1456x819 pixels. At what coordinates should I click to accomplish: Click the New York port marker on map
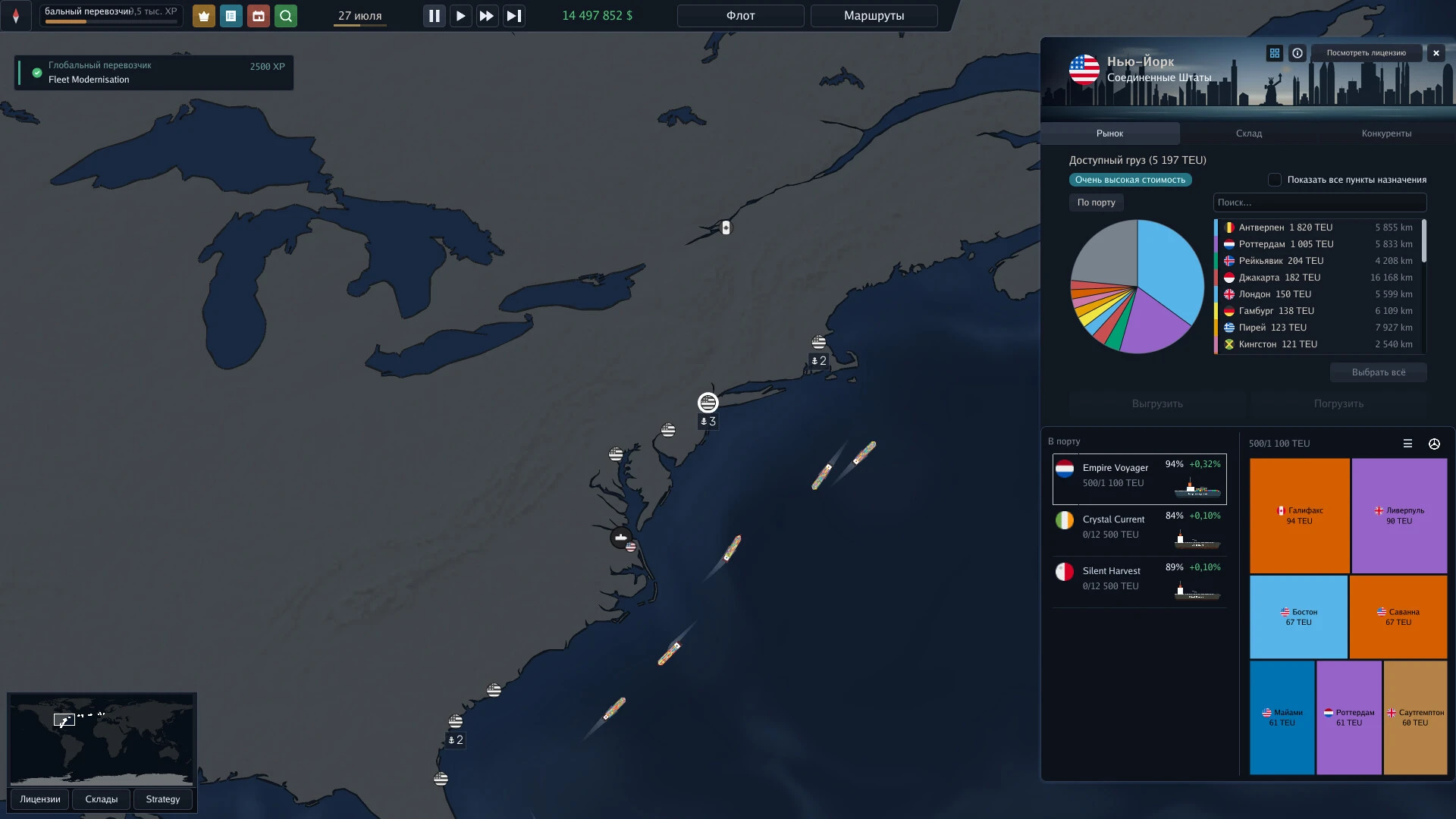click(708, 402)
